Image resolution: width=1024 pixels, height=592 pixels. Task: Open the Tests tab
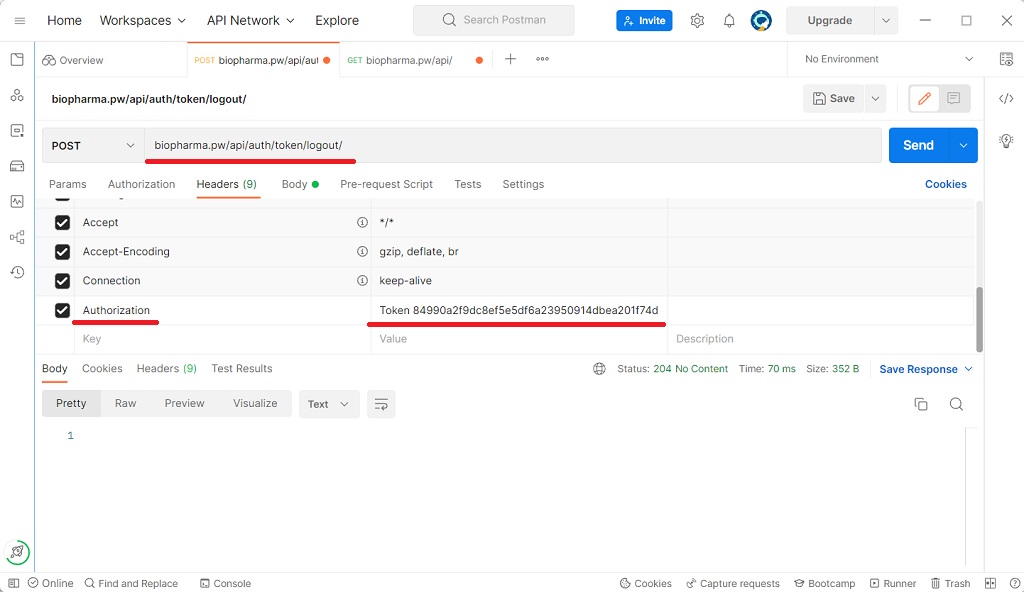click(468, 184)
